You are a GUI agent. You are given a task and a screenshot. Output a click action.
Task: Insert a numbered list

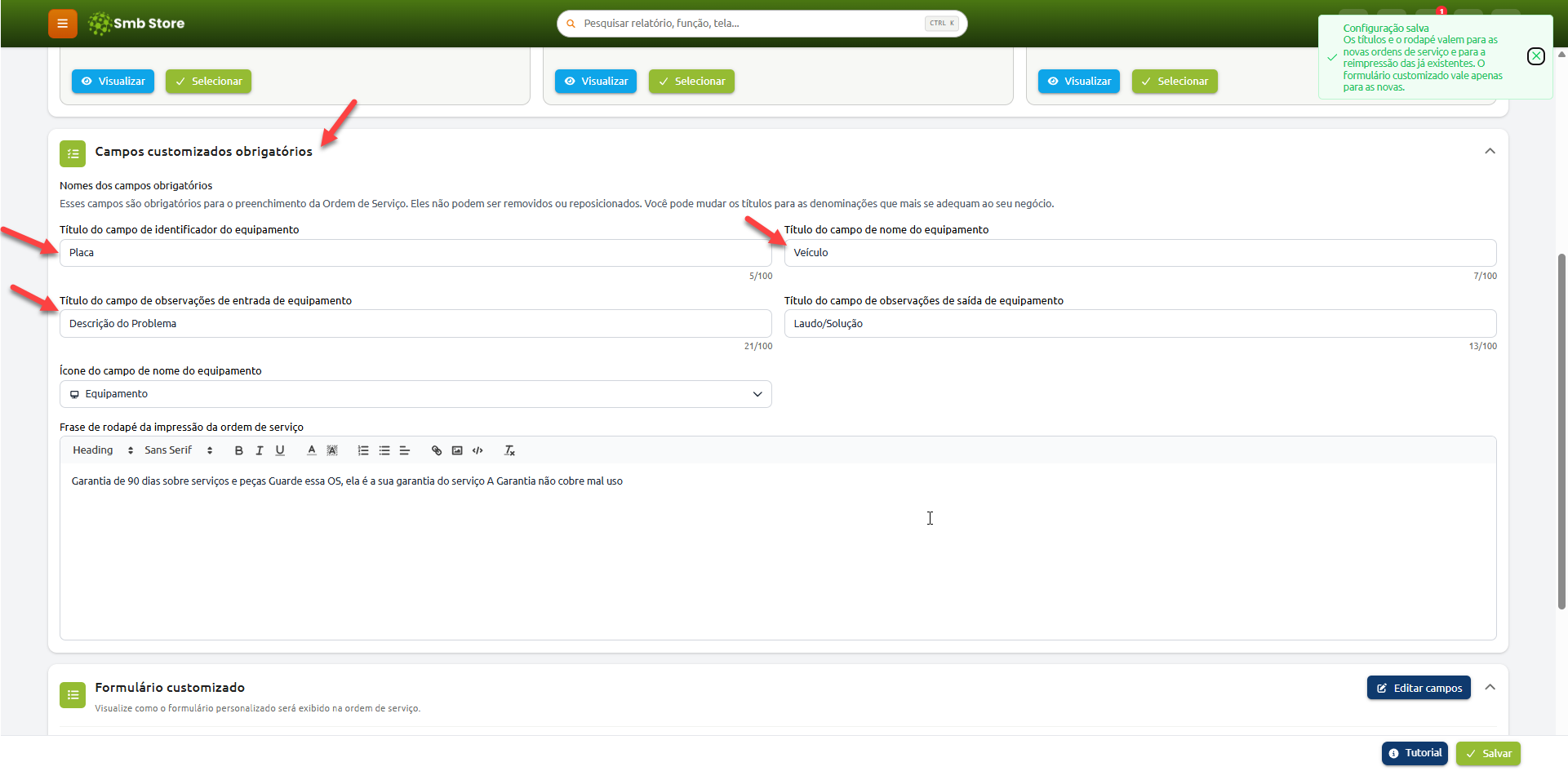click(363, 450)
